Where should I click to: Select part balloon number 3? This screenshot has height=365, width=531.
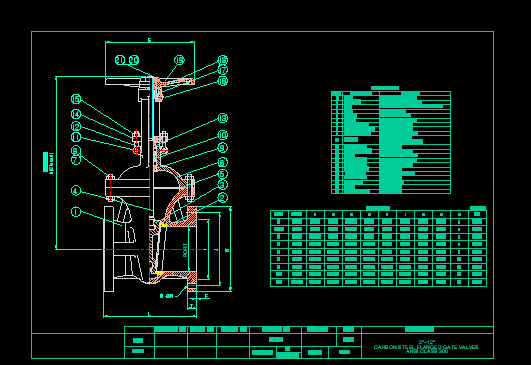point(222,185)
